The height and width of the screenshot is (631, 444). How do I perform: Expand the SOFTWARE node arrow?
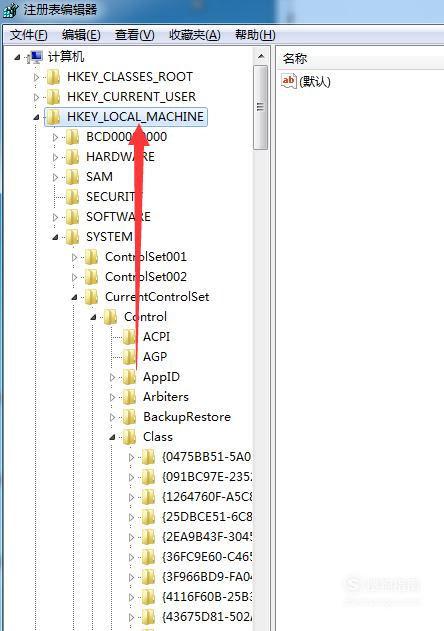point(56,217)
